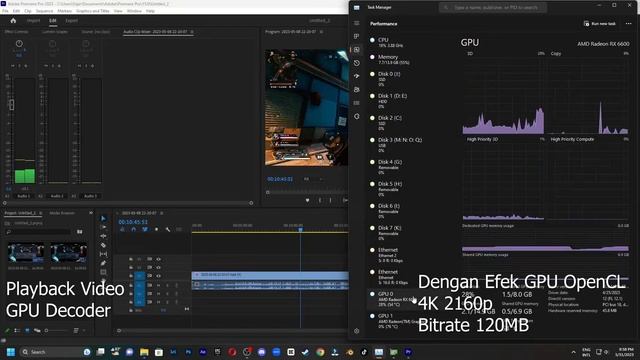Pick the Track Select Forward tool
Image resolution: width=640 pixels, height=360 pixels.
point(103,227)
